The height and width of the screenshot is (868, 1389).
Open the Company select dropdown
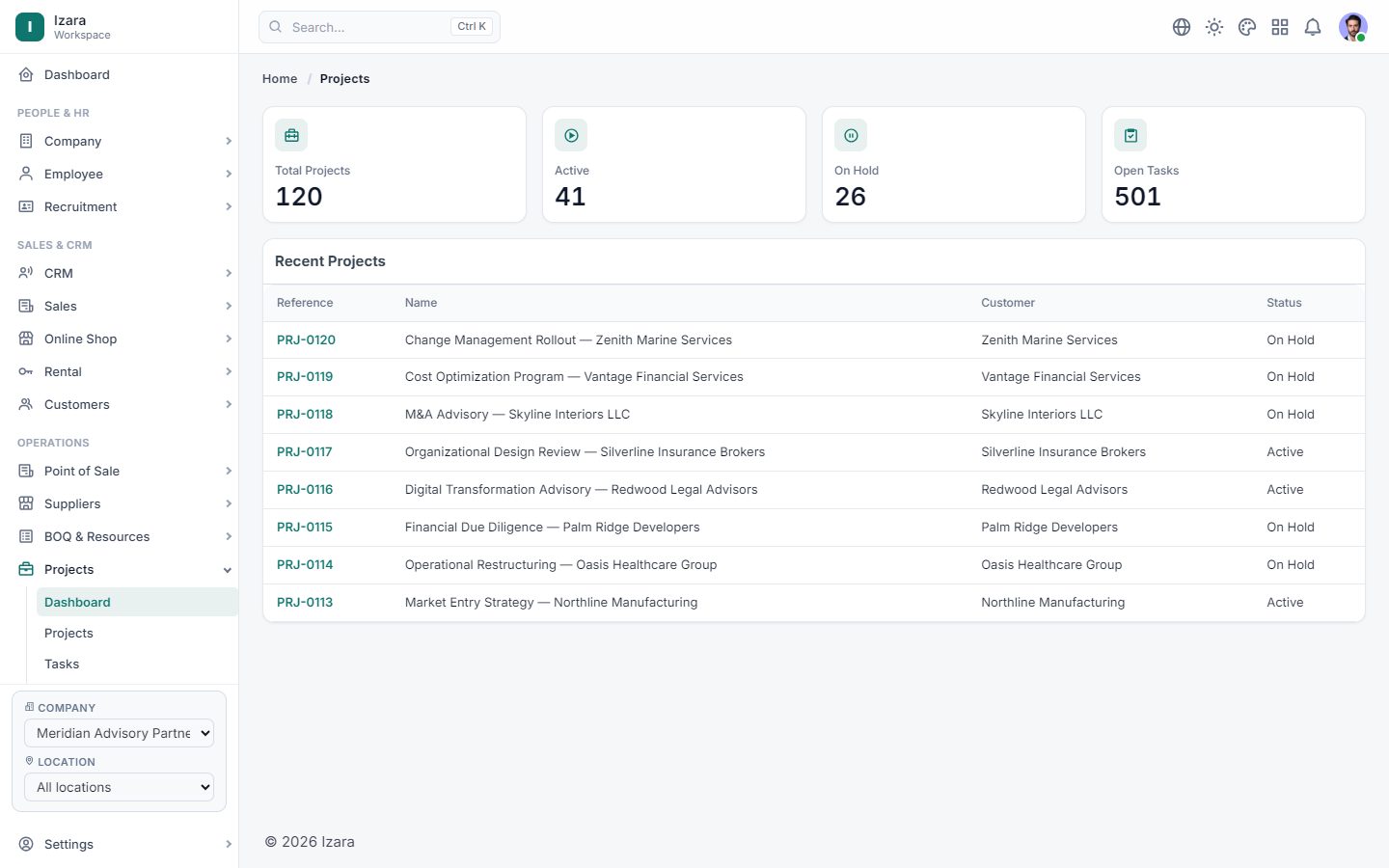point(119,733)
